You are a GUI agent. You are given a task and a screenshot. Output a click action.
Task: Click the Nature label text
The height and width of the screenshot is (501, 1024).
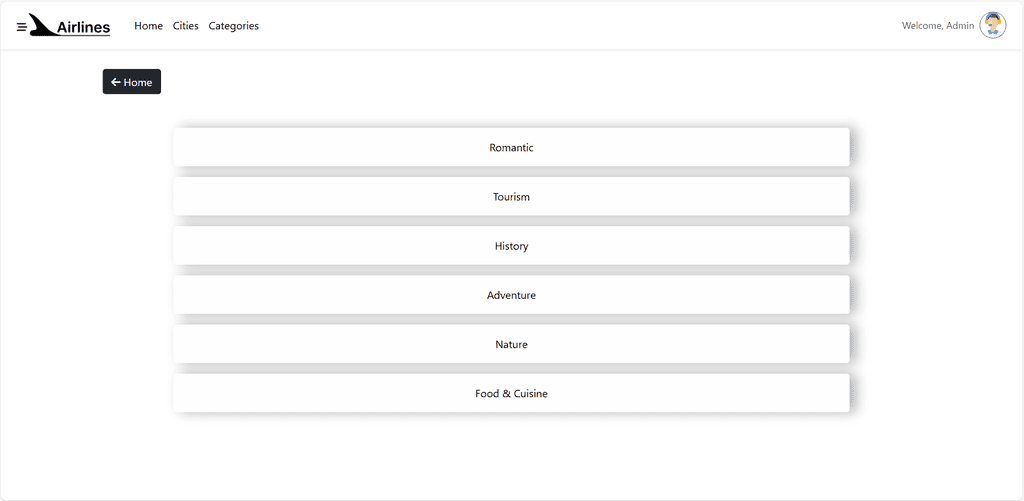click(x=511, y=345)
